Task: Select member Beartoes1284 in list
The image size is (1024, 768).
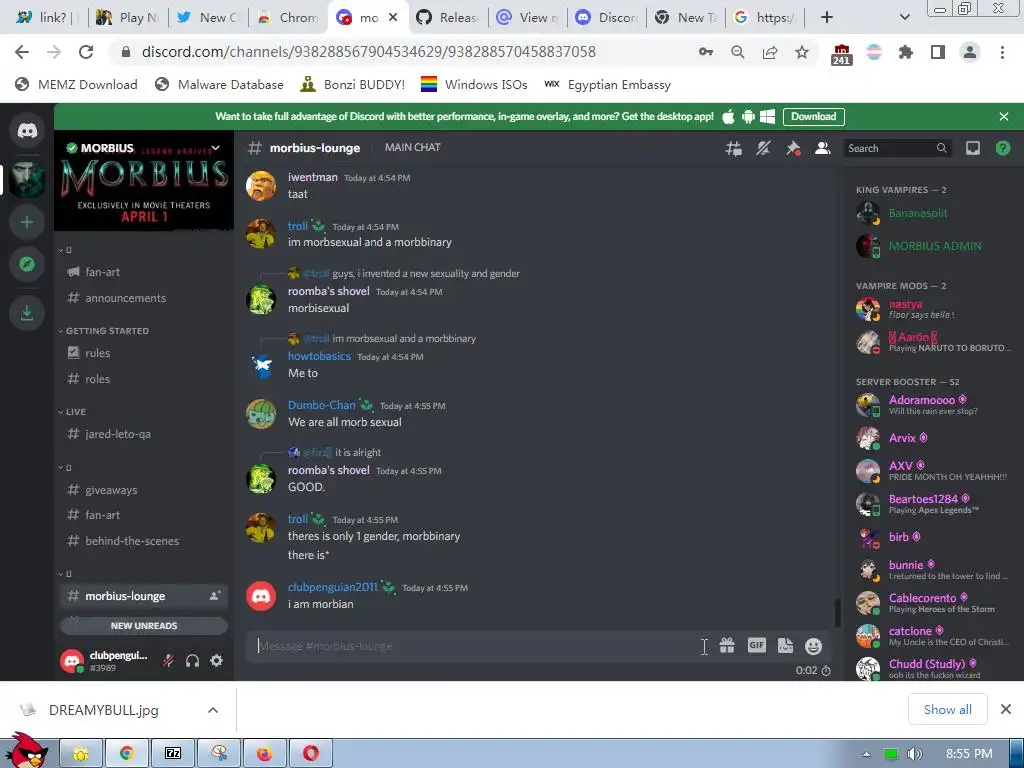Action: (x=934, y=504)
